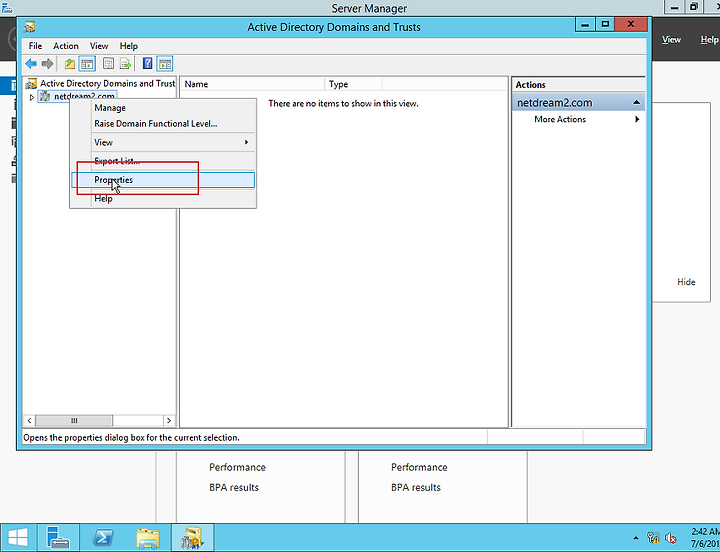Viewport: 720px width, 552px height.
Task: Click the netdream2.com domain icon
Action: point(45,96)
